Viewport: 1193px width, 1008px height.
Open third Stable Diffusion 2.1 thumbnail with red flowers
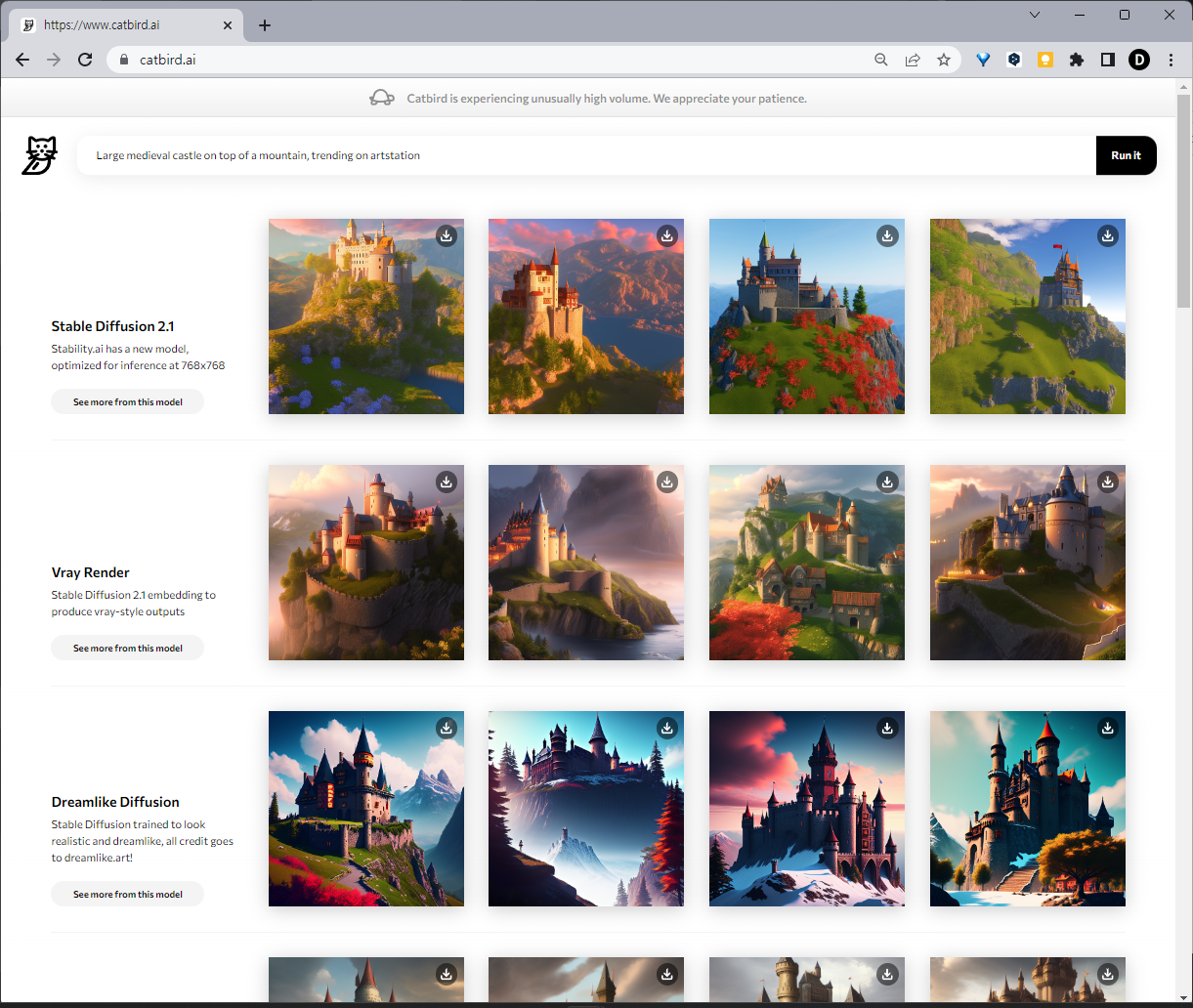[x=807, y=316]
